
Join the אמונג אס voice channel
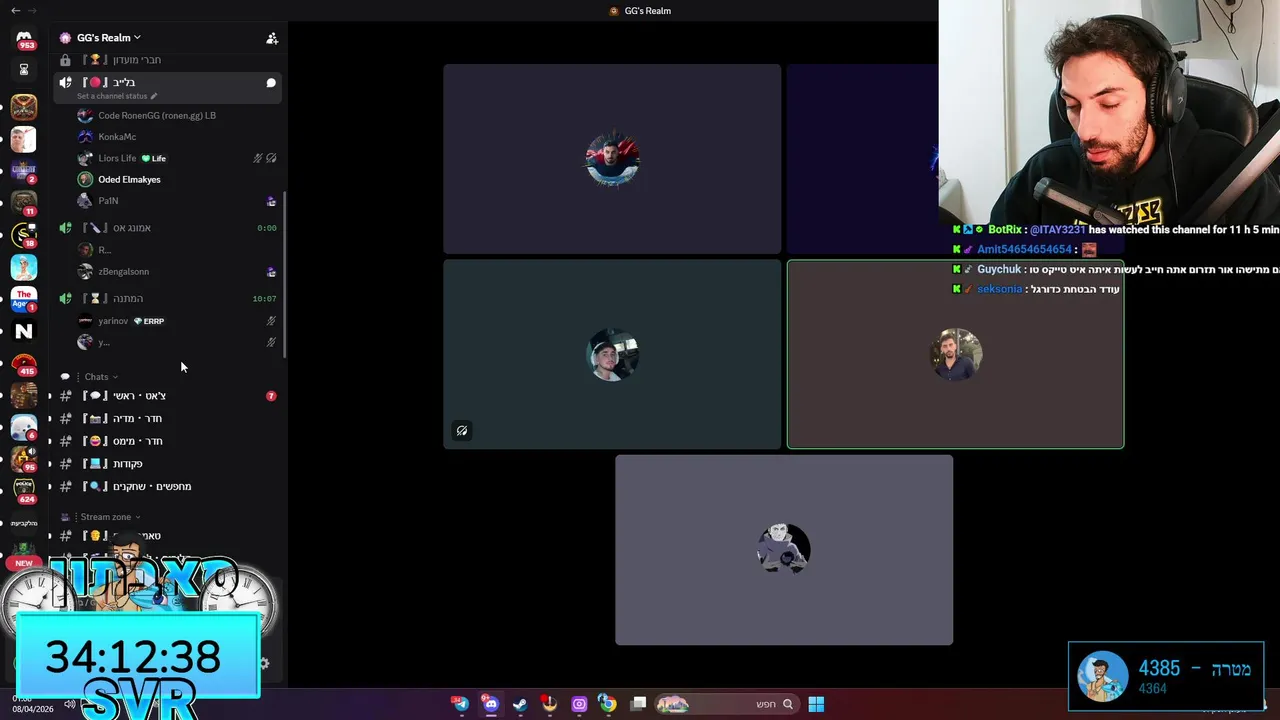(168, 228)
